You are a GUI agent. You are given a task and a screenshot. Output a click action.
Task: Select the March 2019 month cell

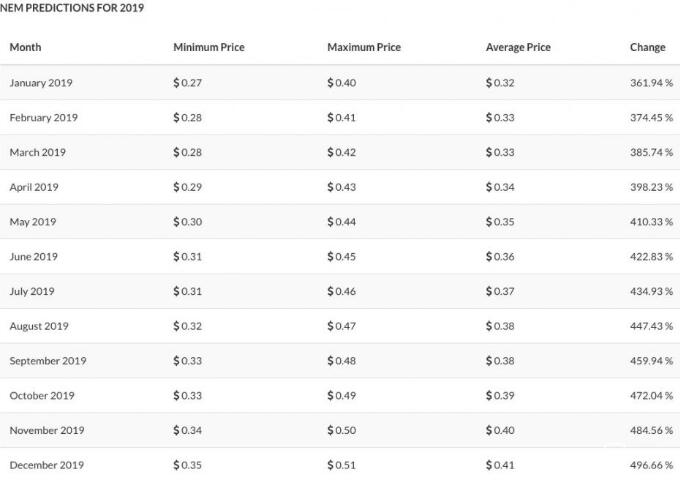click(x=37, y=152)
